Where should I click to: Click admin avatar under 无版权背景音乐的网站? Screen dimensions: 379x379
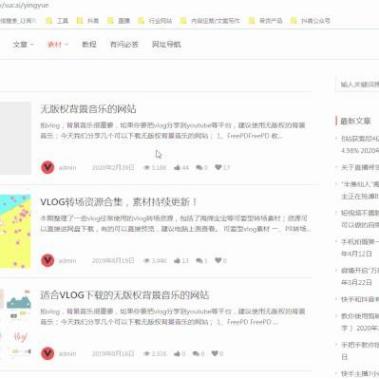48,167
